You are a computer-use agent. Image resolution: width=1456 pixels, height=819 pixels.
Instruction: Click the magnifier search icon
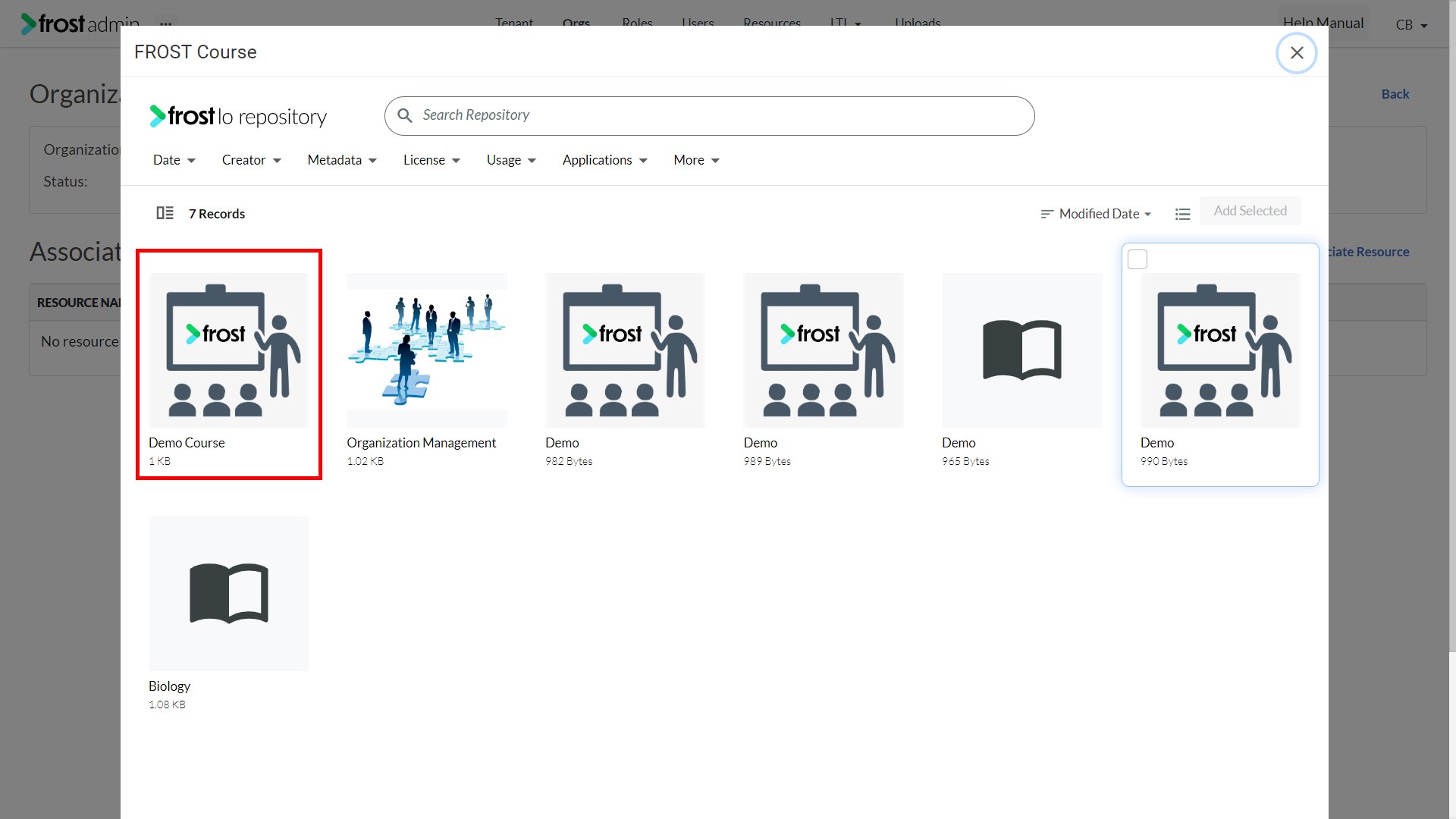pyautogui.click(x=405, y=115)
